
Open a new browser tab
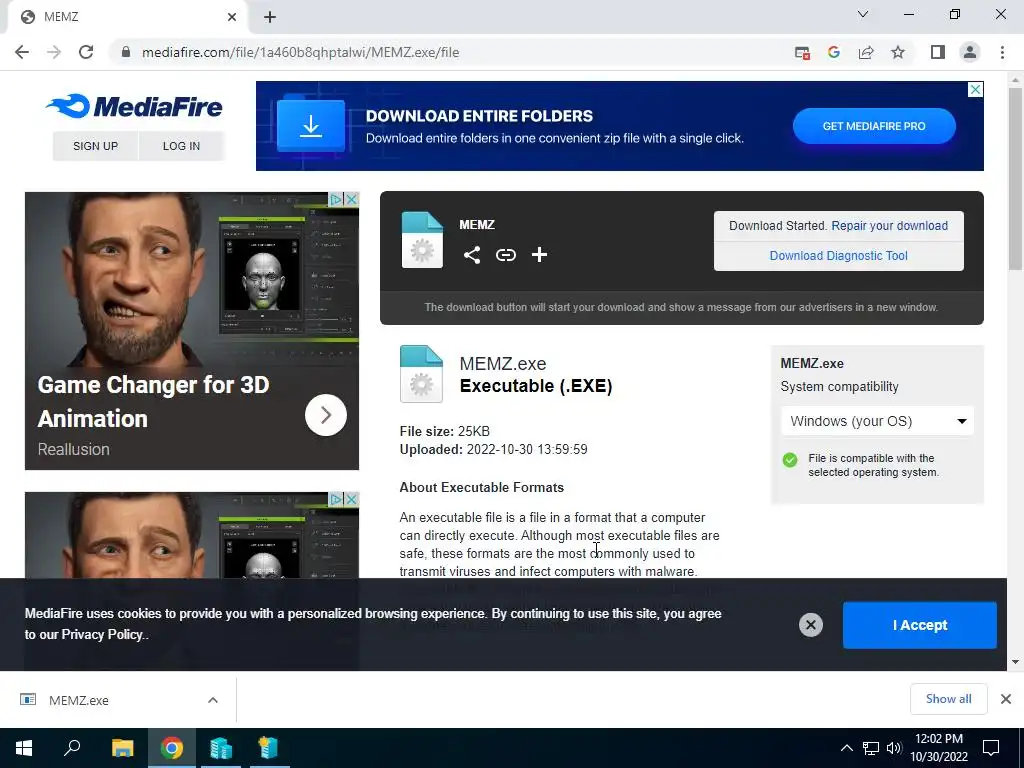[x=270, y=17]
